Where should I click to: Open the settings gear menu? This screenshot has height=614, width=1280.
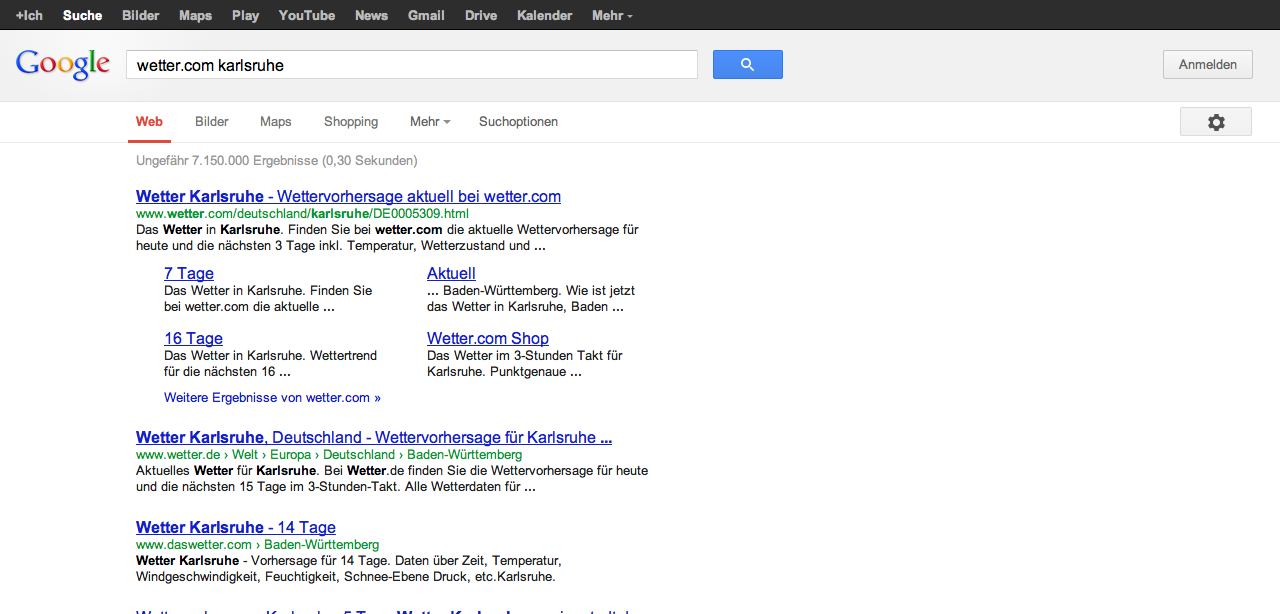tap(1215, 122)
